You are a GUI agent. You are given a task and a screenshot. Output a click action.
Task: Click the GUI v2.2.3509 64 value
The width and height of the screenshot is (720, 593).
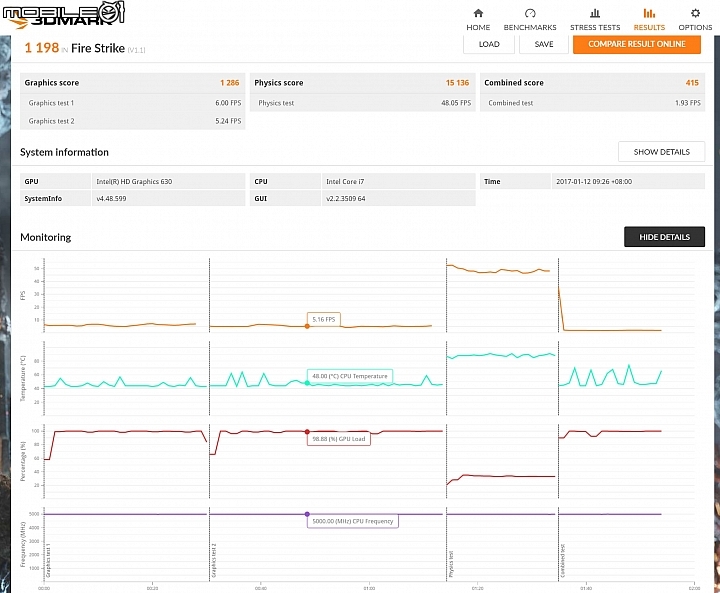pos(346,198)
